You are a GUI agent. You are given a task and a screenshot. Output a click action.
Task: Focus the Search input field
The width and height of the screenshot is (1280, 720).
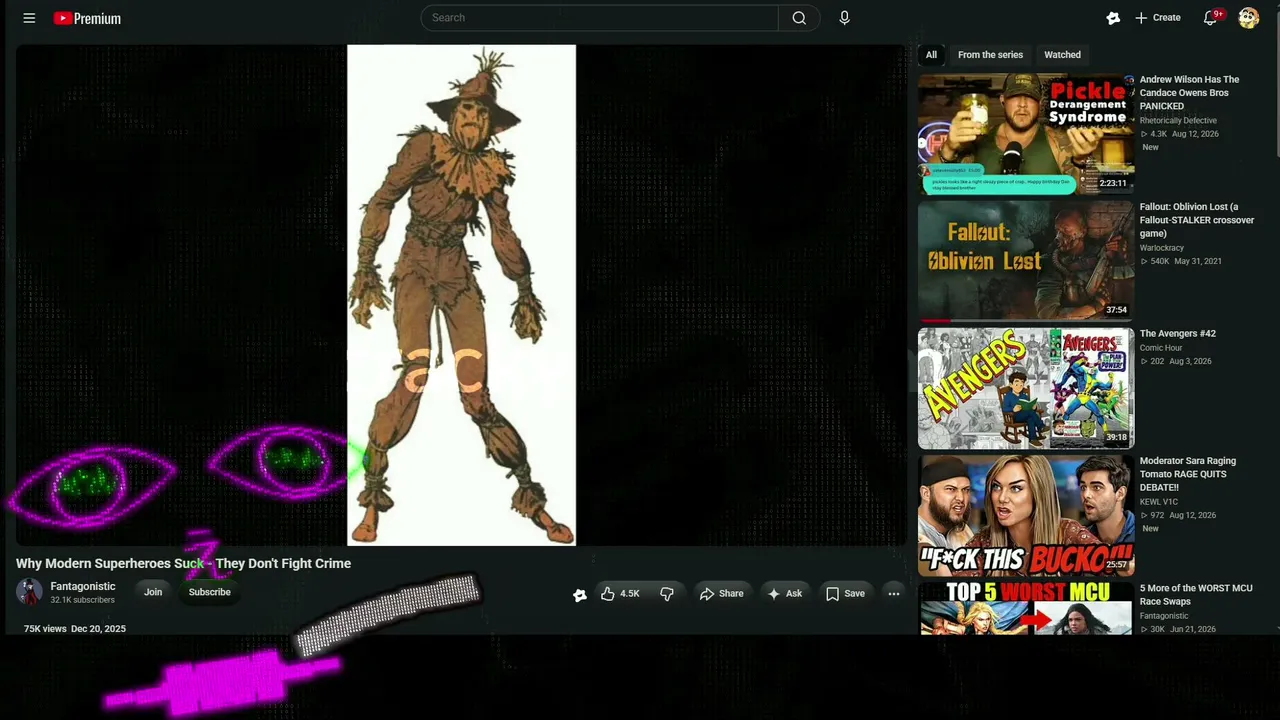(x=599, y=18)
